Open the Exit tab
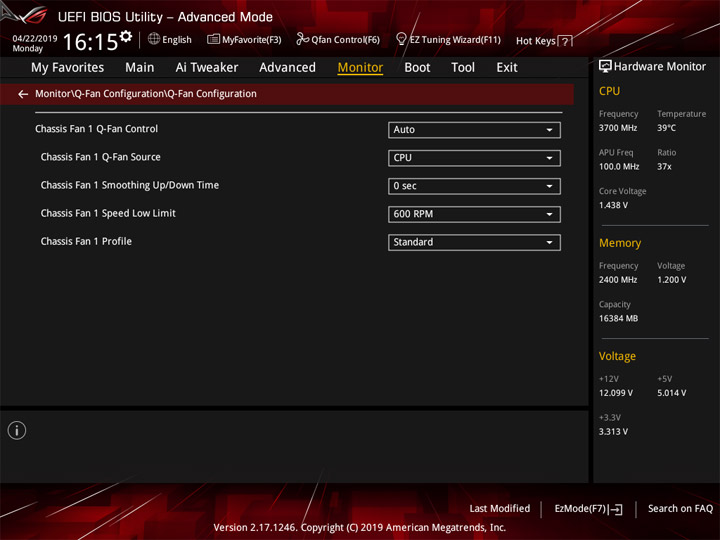Viewport: 720px width, 540px height. (x=507, y=68)
